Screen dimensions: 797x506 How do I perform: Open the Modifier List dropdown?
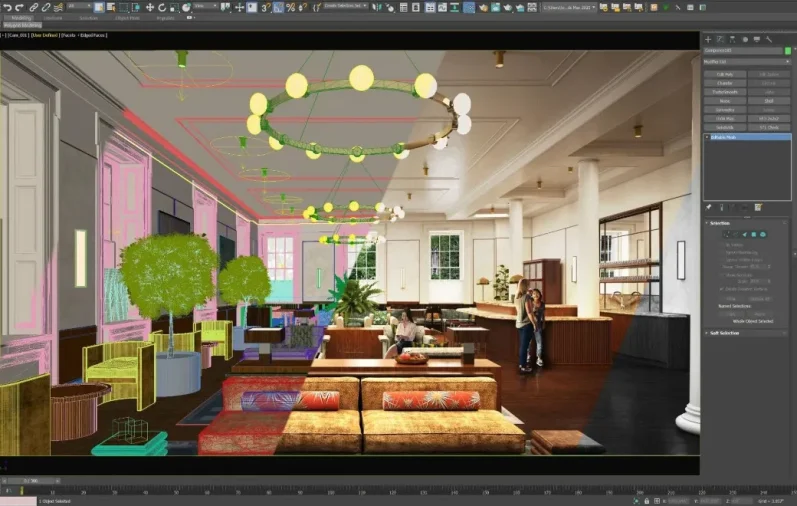pos(746,61)
